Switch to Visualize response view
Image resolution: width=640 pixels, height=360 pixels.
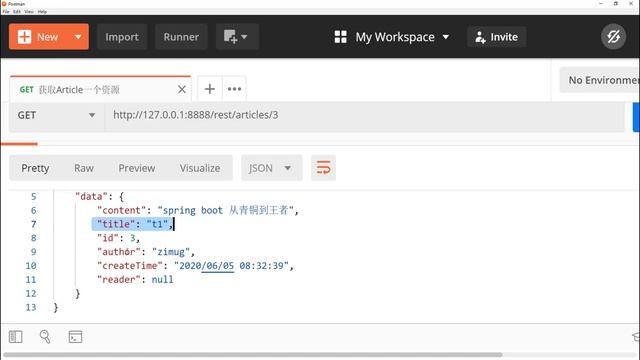click(200, 168)
